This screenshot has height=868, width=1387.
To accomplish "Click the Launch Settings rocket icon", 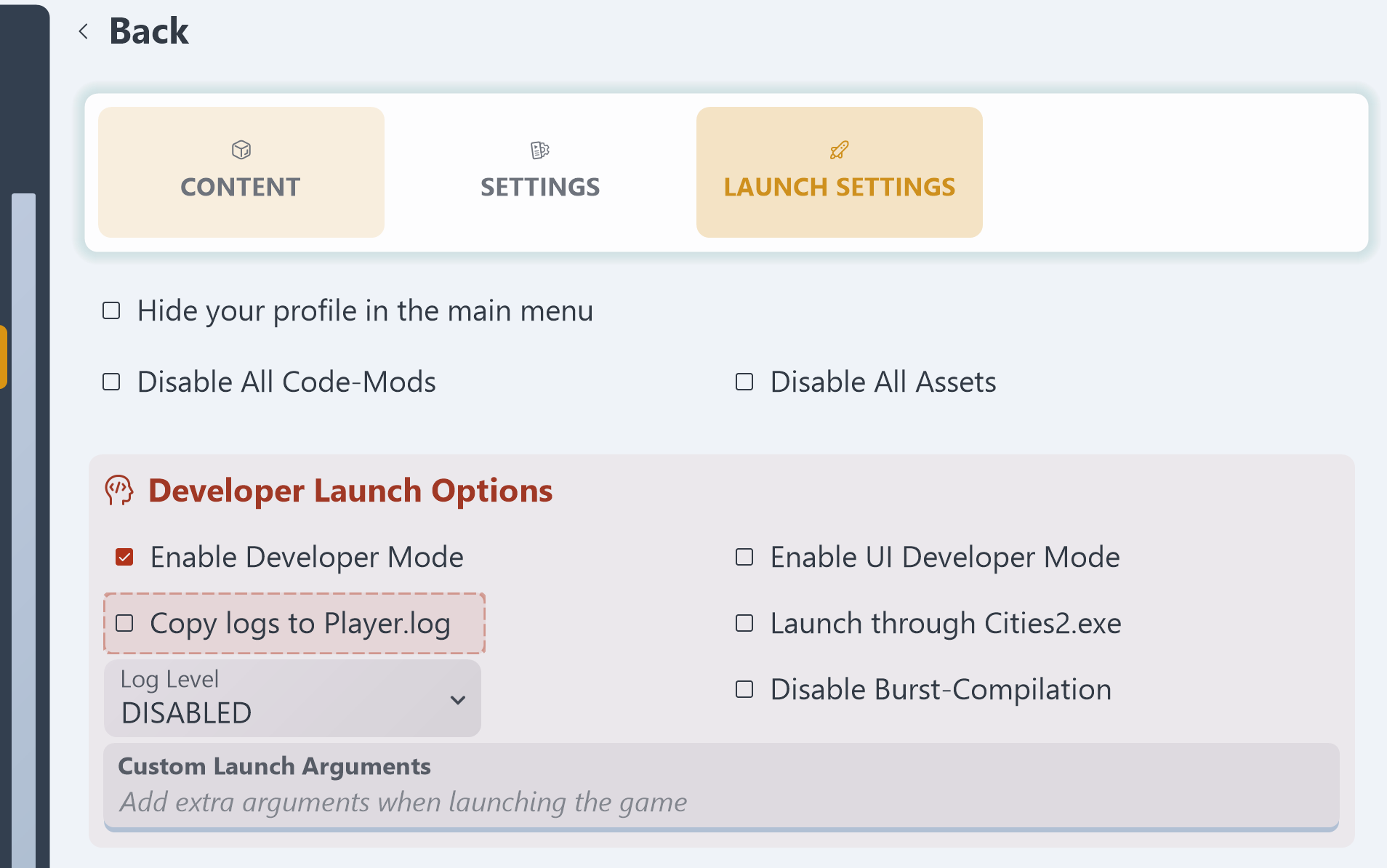I will (840, 150).
